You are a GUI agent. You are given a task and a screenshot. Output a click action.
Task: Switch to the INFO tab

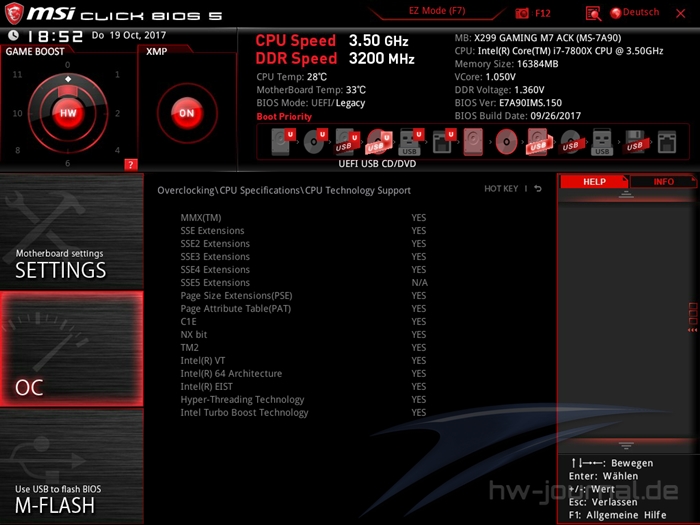click(x=663, y=182)
